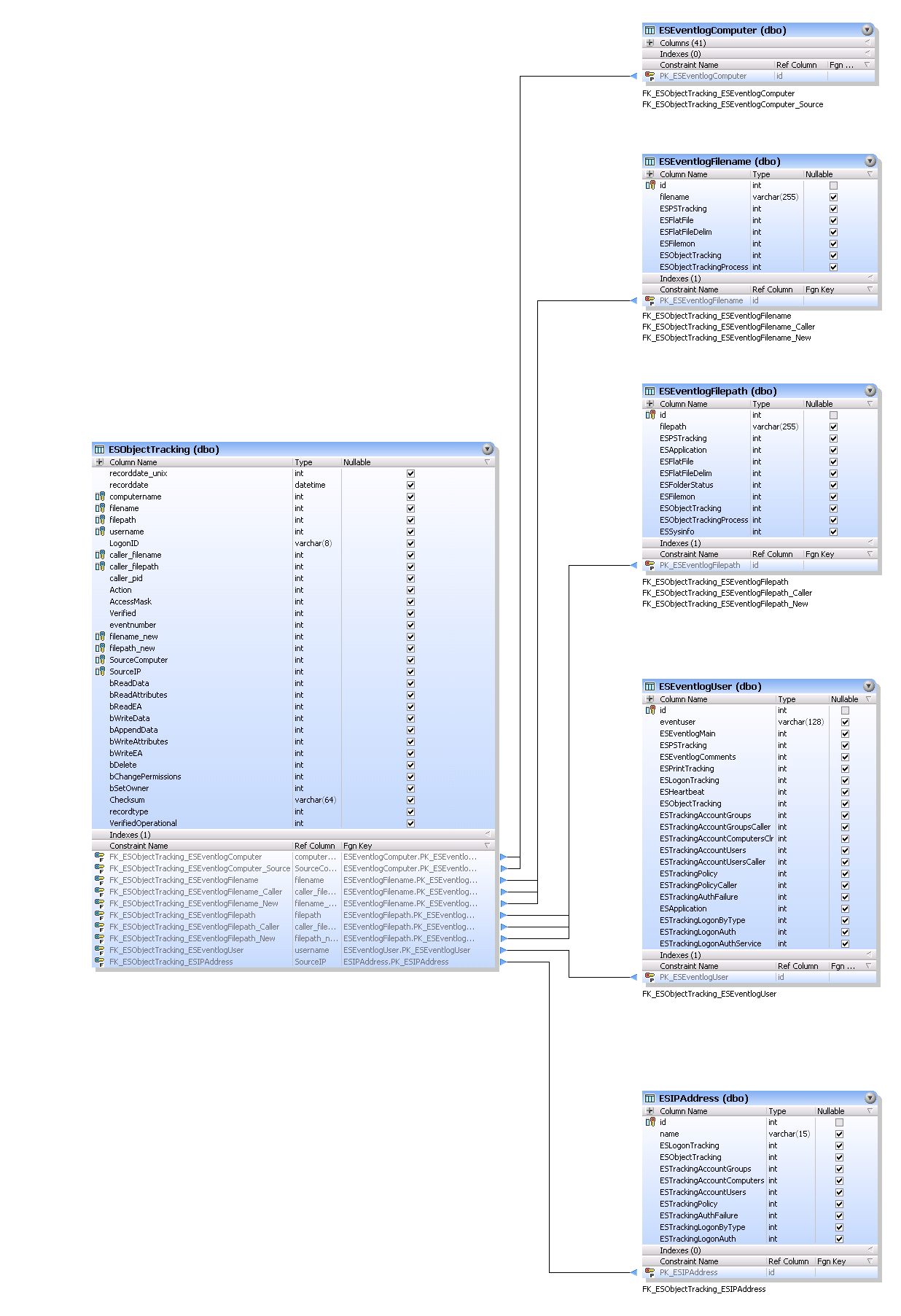Toggle Nullable checkbox for recorddate_unix
The height and width of the screenshot is (1316, 901).
tap(410, 473)
